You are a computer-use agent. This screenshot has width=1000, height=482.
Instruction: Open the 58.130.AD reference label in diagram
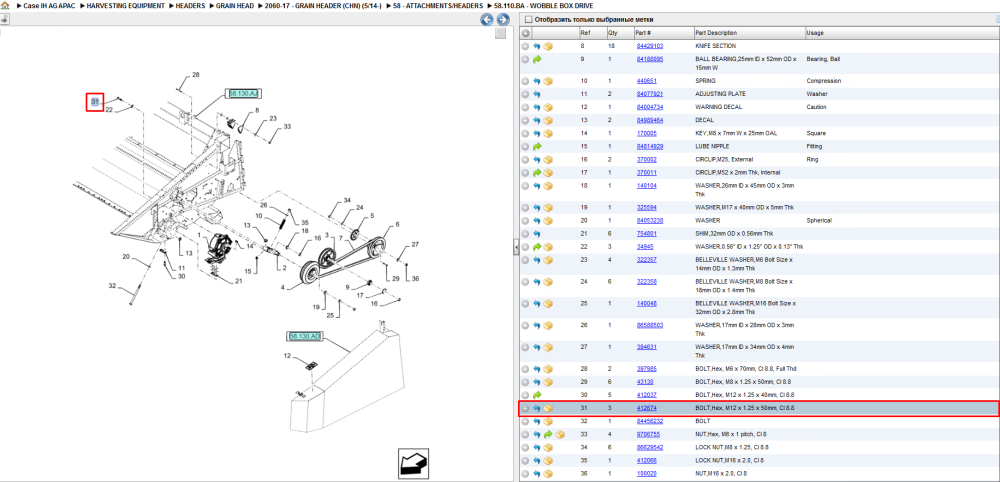click(x=304, y=336)
